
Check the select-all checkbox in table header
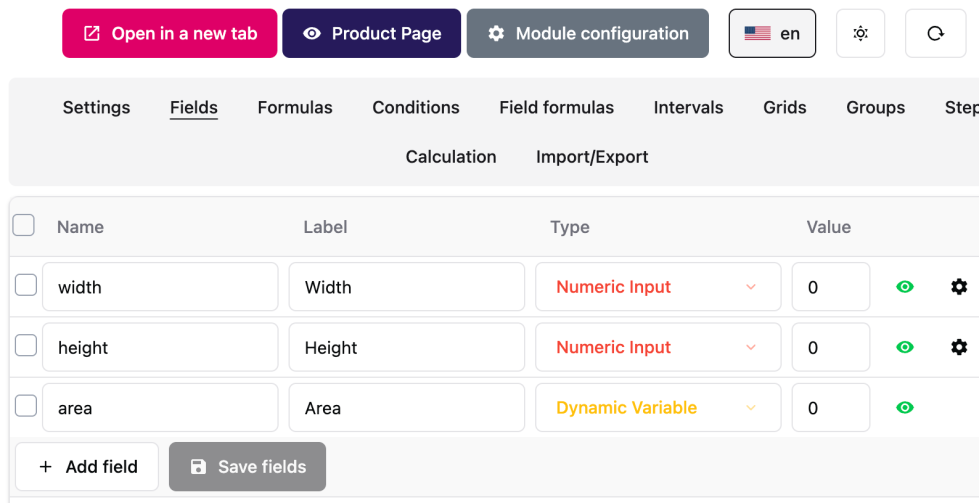click(x=24, y=225)
